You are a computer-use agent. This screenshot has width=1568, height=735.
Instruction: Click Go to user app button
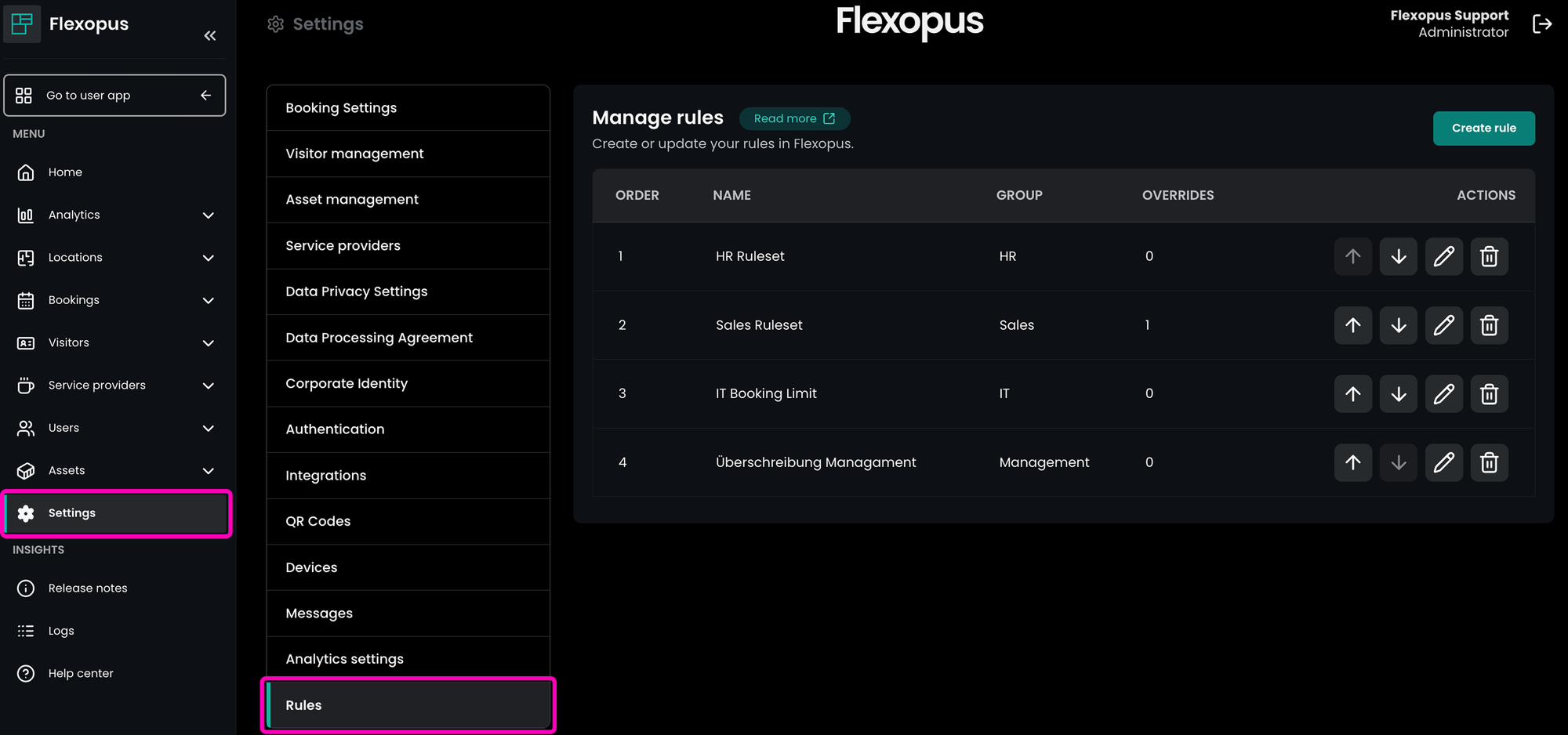pos(114,96)
